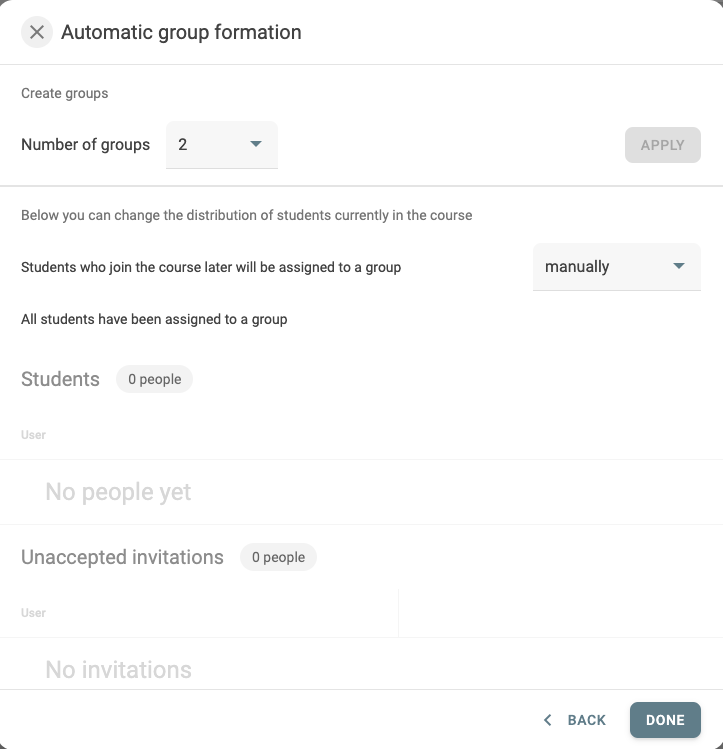Viewport: 723px width, 749px height.
Task: Go back with the BACK button
Action: (574, 720)
